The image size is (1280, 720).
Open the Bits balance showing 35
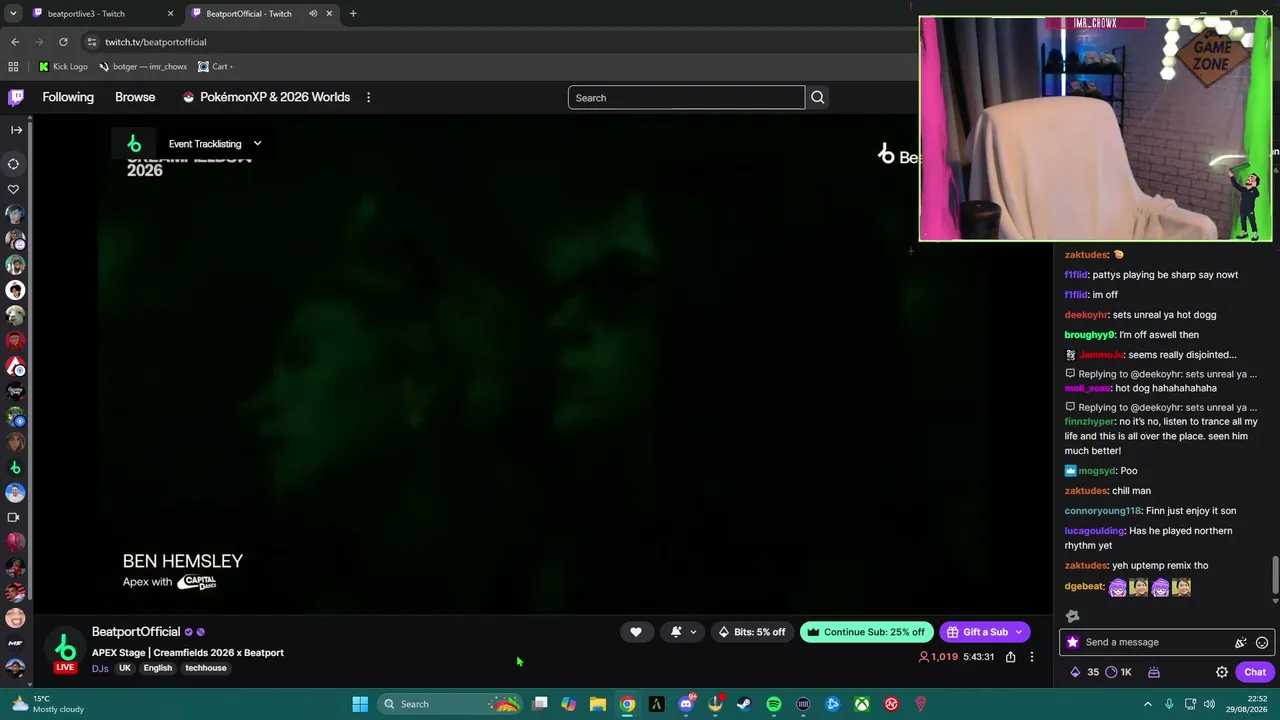click(x=1085, y=672)
